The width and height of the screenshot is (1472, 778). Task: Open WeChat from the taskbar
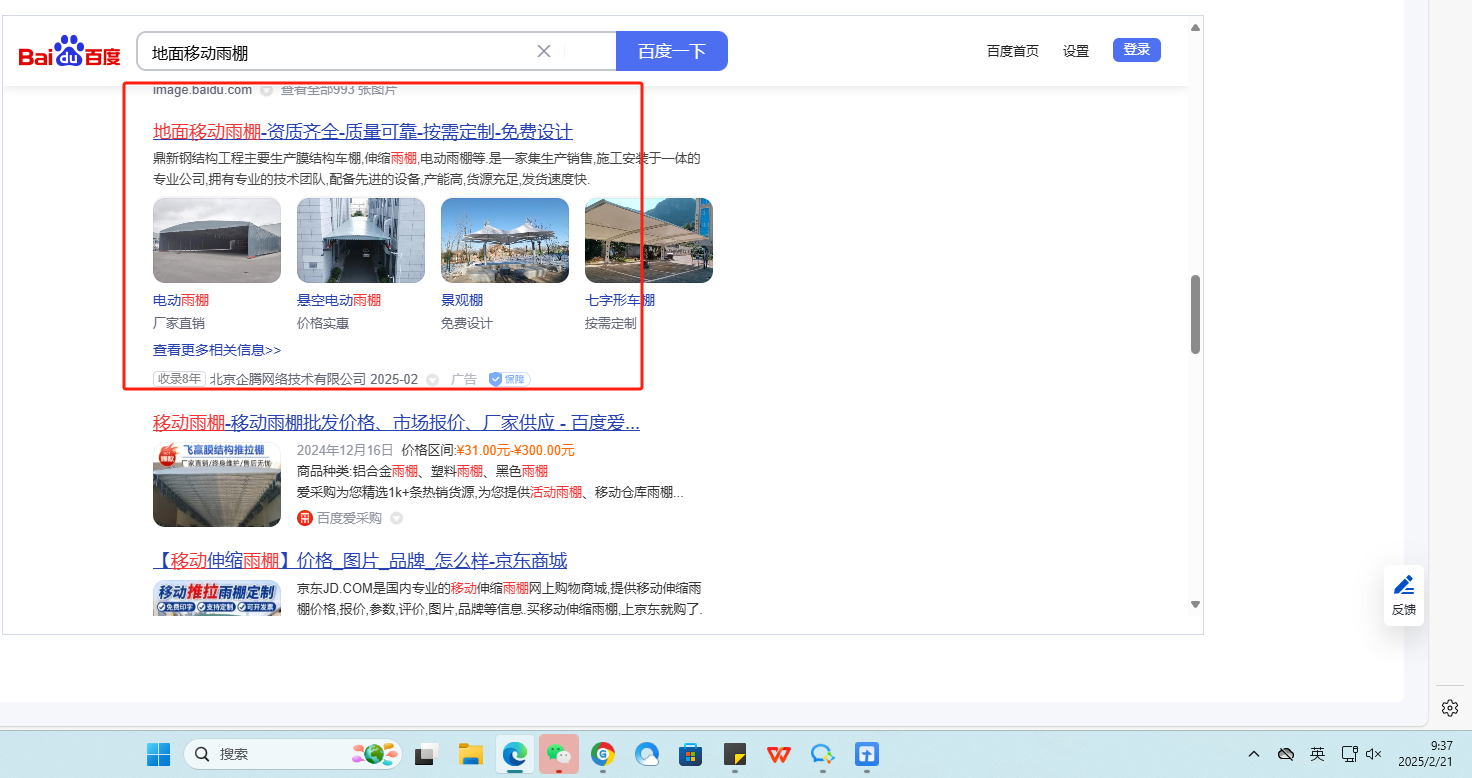tap(559, 754)
